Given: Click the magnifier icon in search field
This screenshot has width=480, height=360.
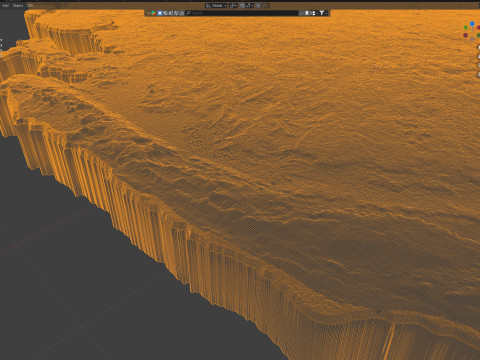Looking at the screenshot, I should point(188,13).
